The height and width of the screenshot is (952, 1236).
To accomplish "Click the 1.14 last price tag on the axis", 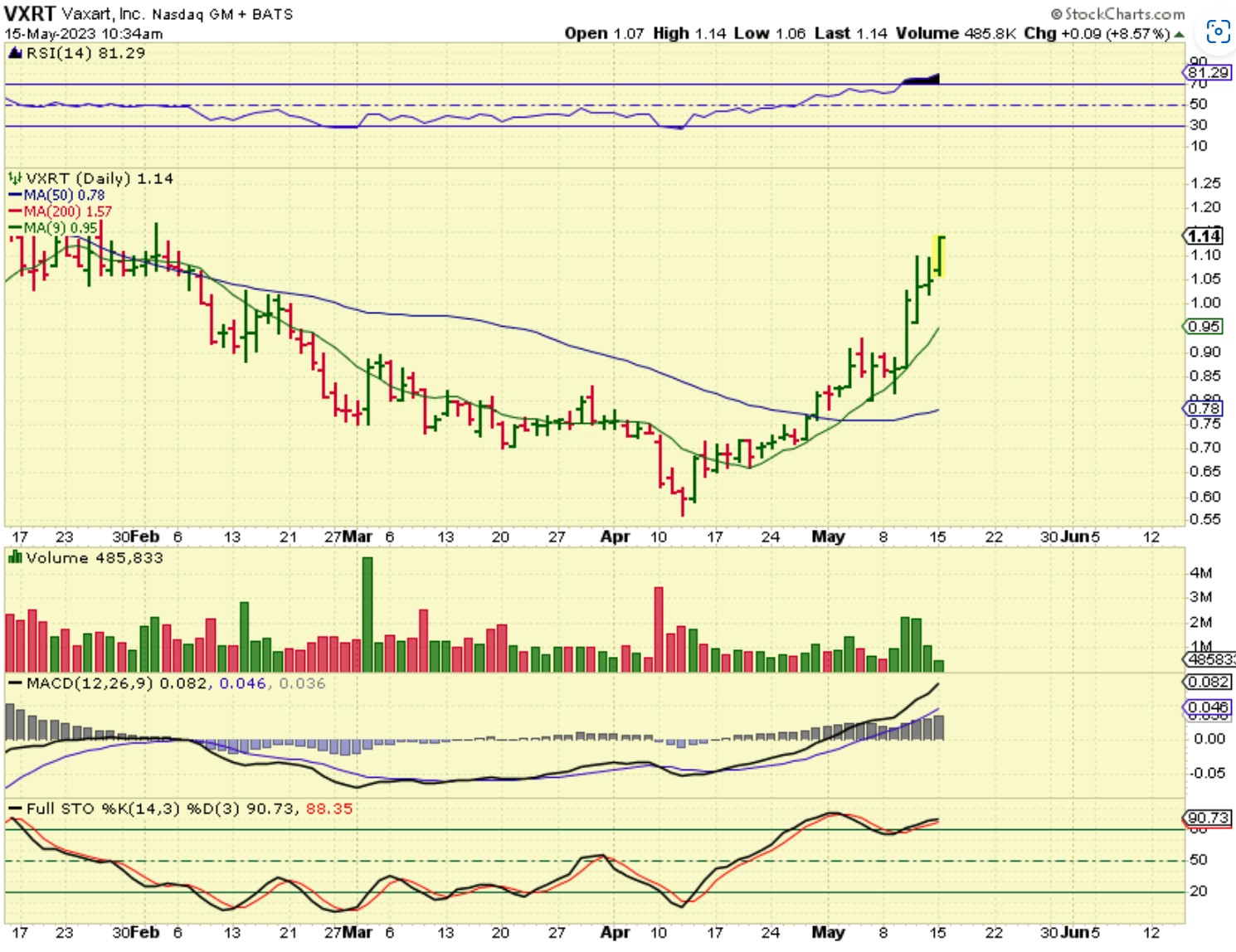I will (1204, 236).
